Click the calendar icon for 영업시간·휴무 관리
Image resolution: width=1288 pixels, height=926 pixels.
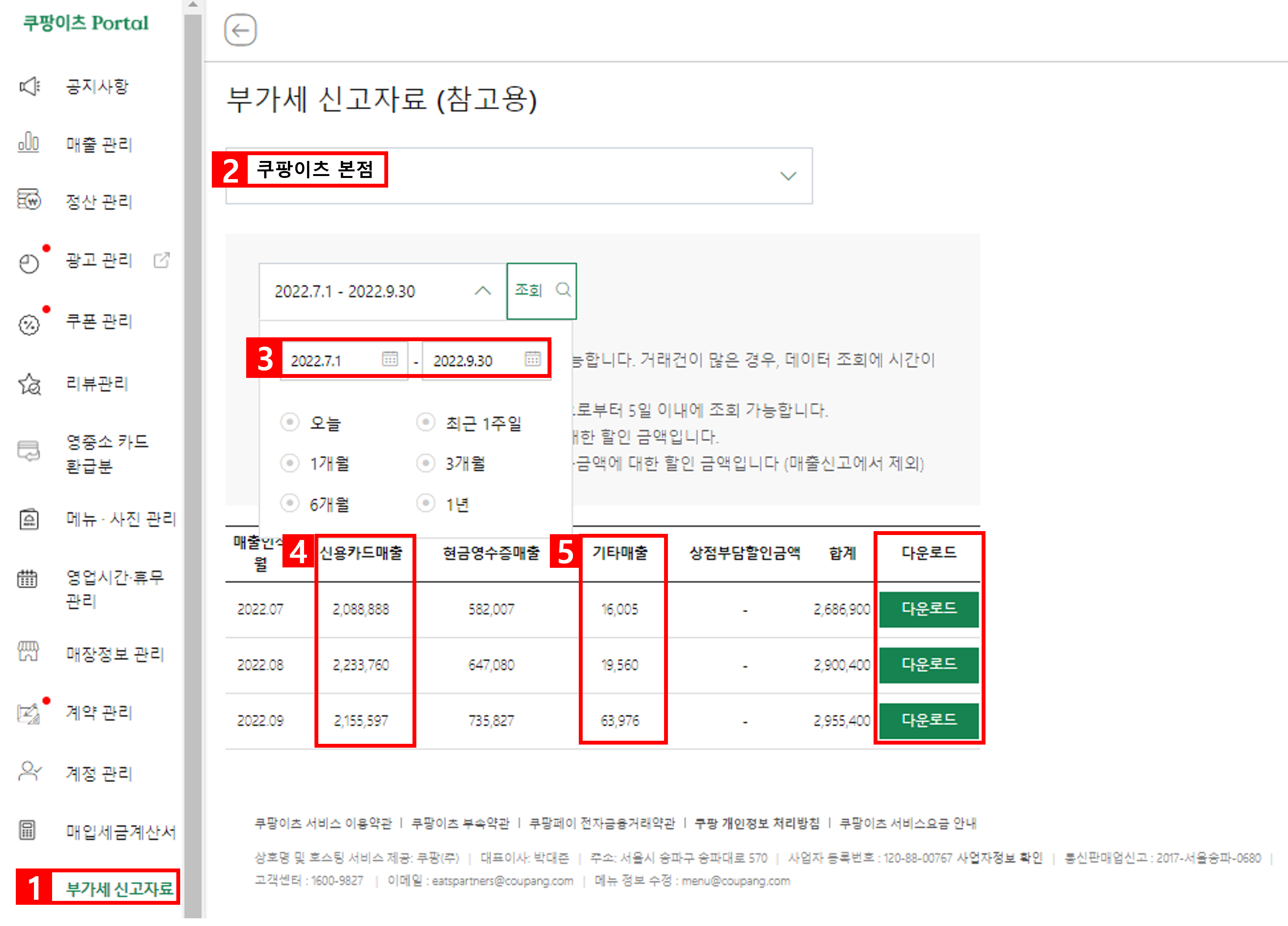tap(27, 579)
